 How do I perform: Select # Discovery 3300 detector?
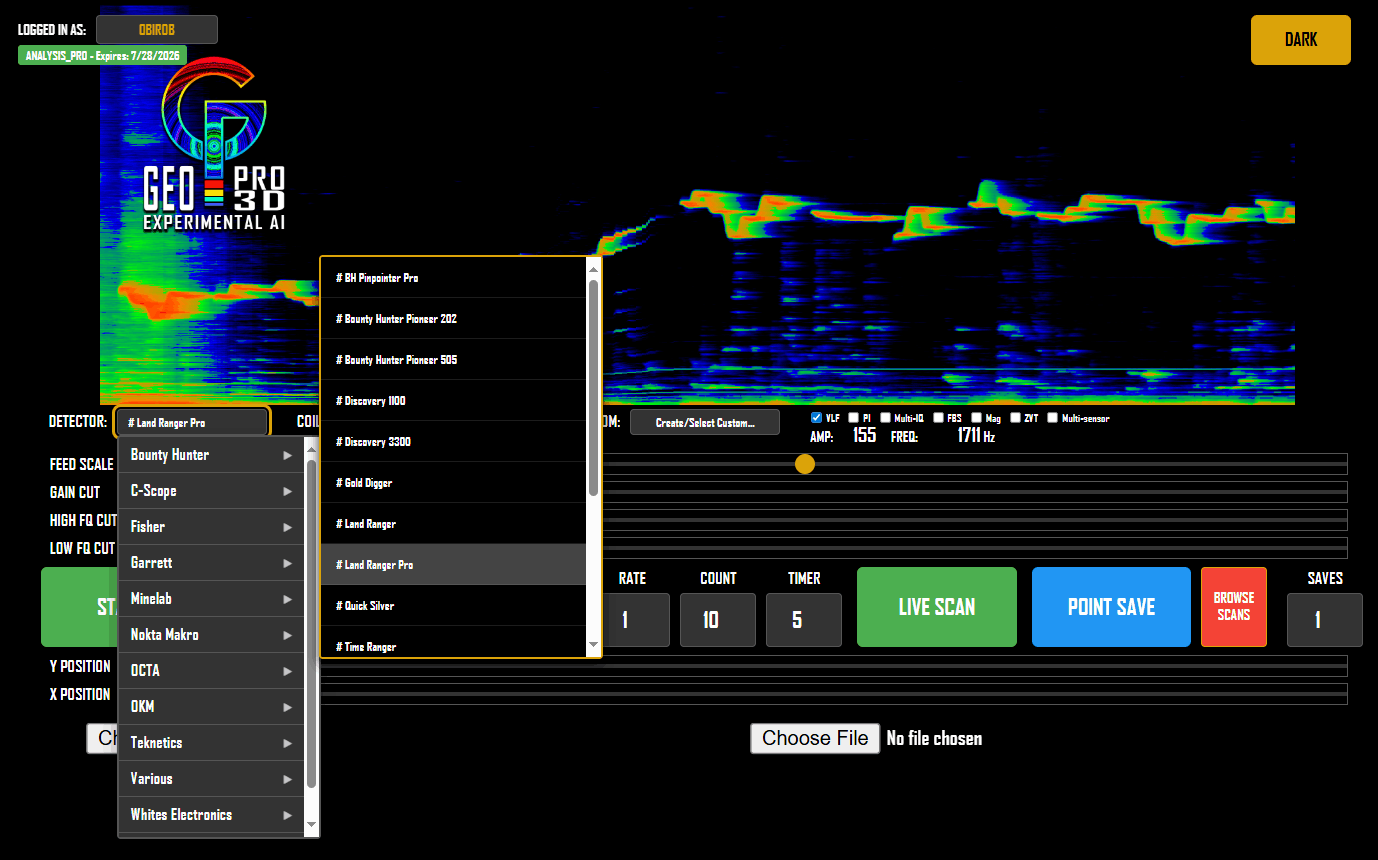(453, 442)
